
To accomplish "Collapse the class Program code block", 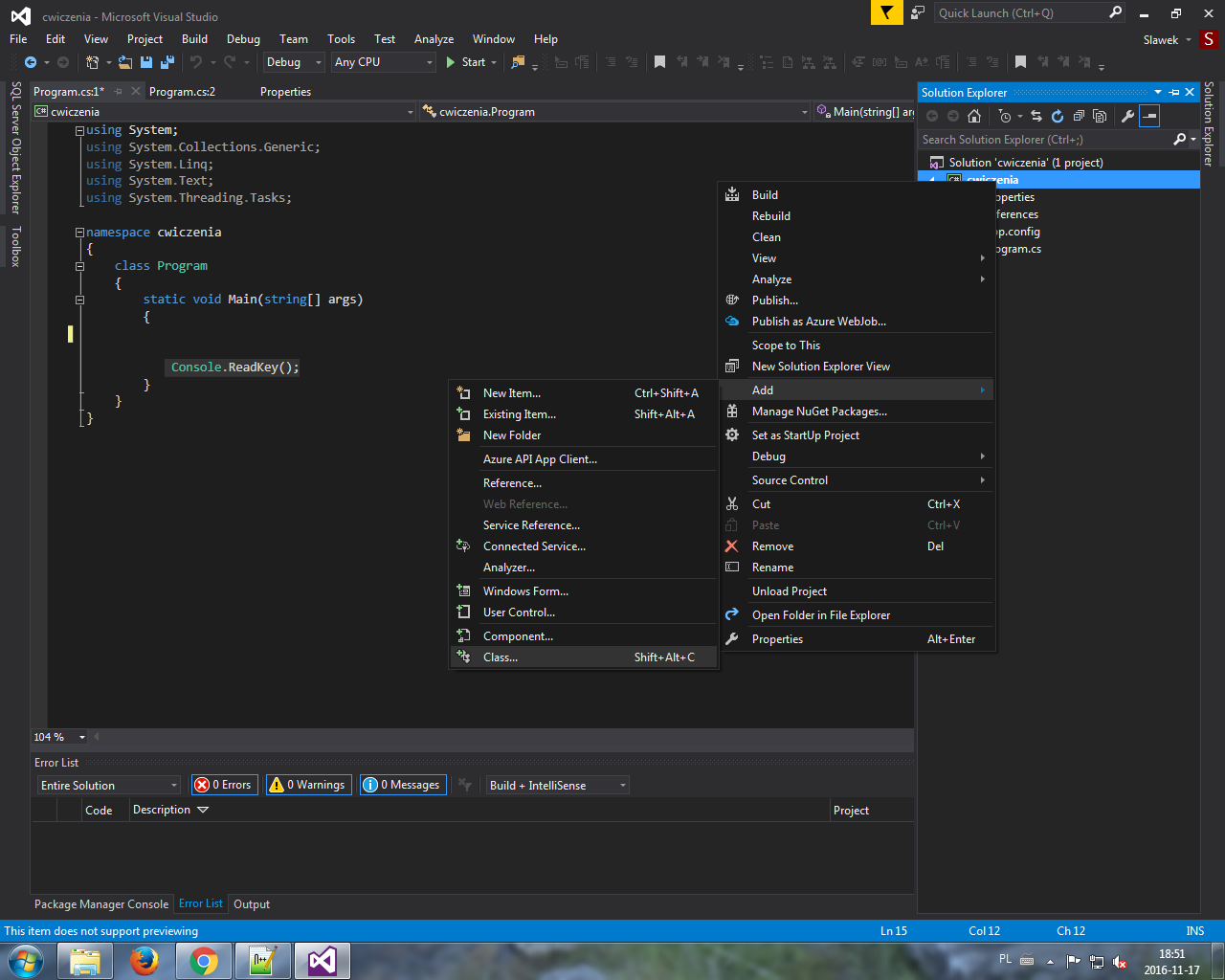I will tap(80, 266).
